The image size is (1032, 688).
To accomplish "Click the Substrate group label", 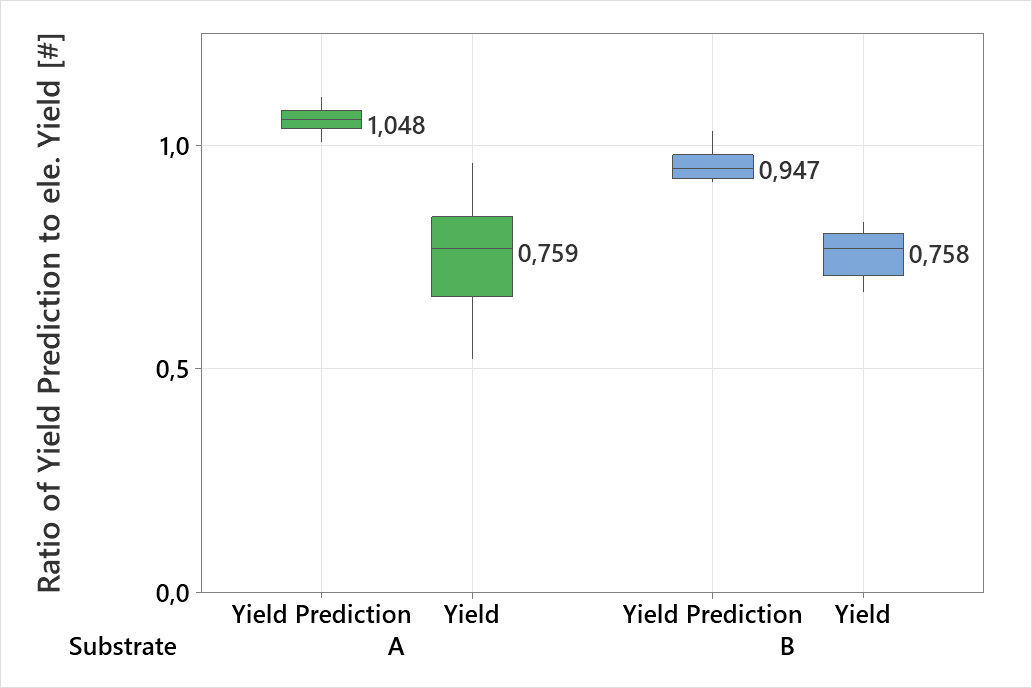I will [x=122, y=647].
